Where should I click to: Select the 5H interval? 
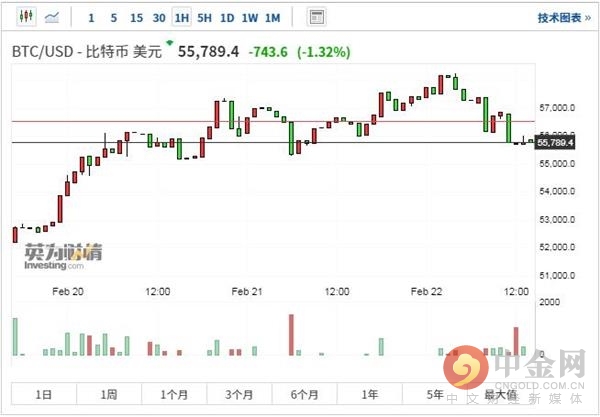click(x=204, y=18)
